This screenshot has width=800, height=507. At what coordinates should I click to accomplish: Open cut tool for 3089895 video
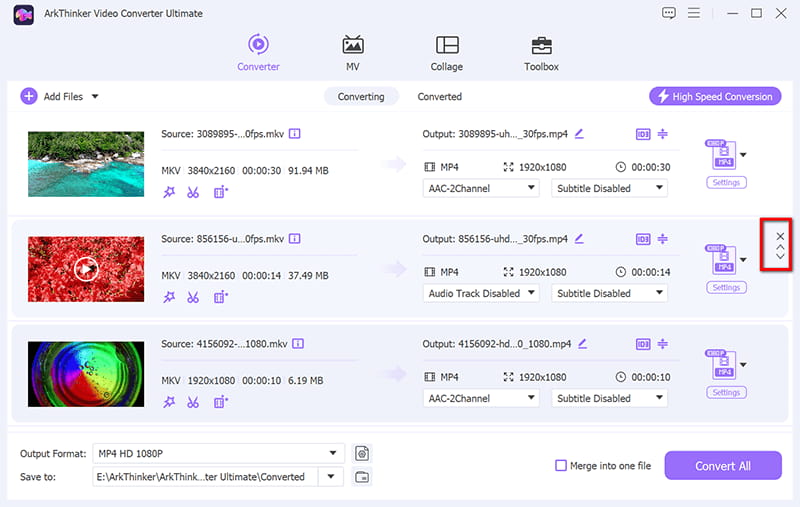click(x=192, y=192)
